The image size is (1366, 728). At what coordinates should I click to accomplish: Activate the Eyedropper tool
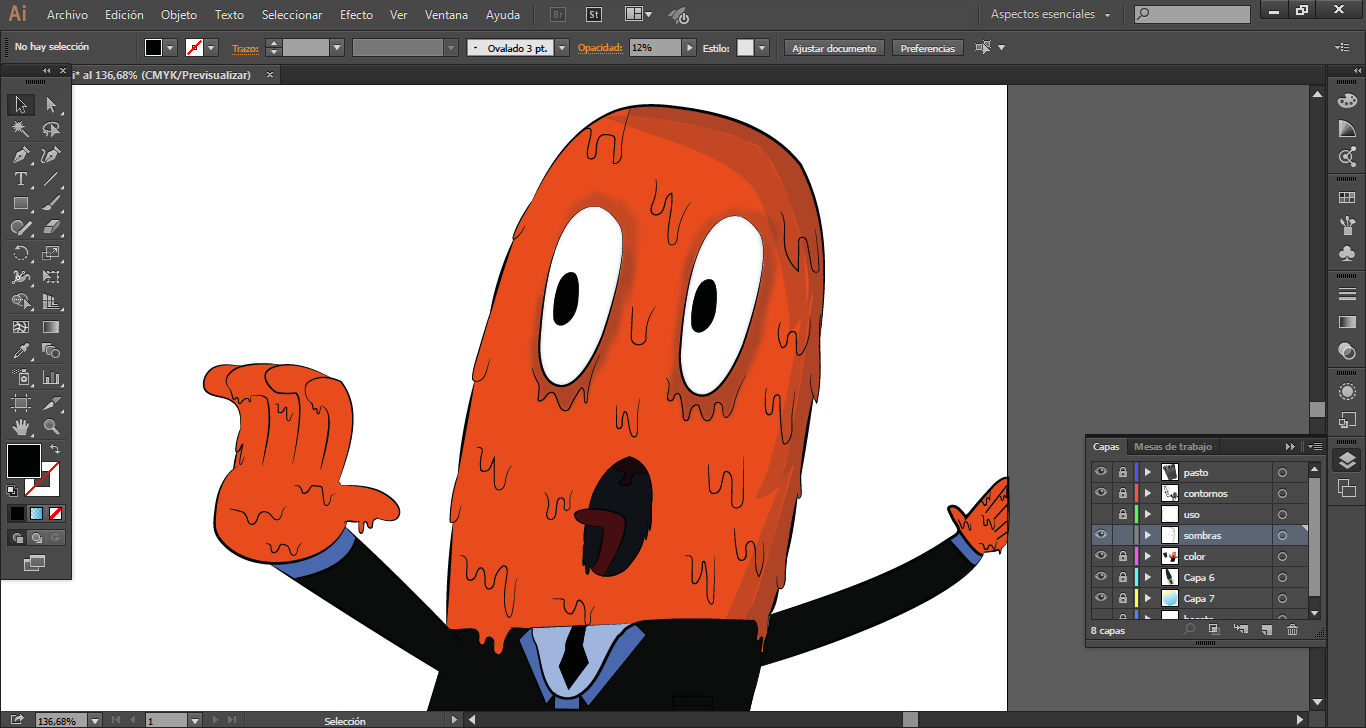(x=20, y=351)
